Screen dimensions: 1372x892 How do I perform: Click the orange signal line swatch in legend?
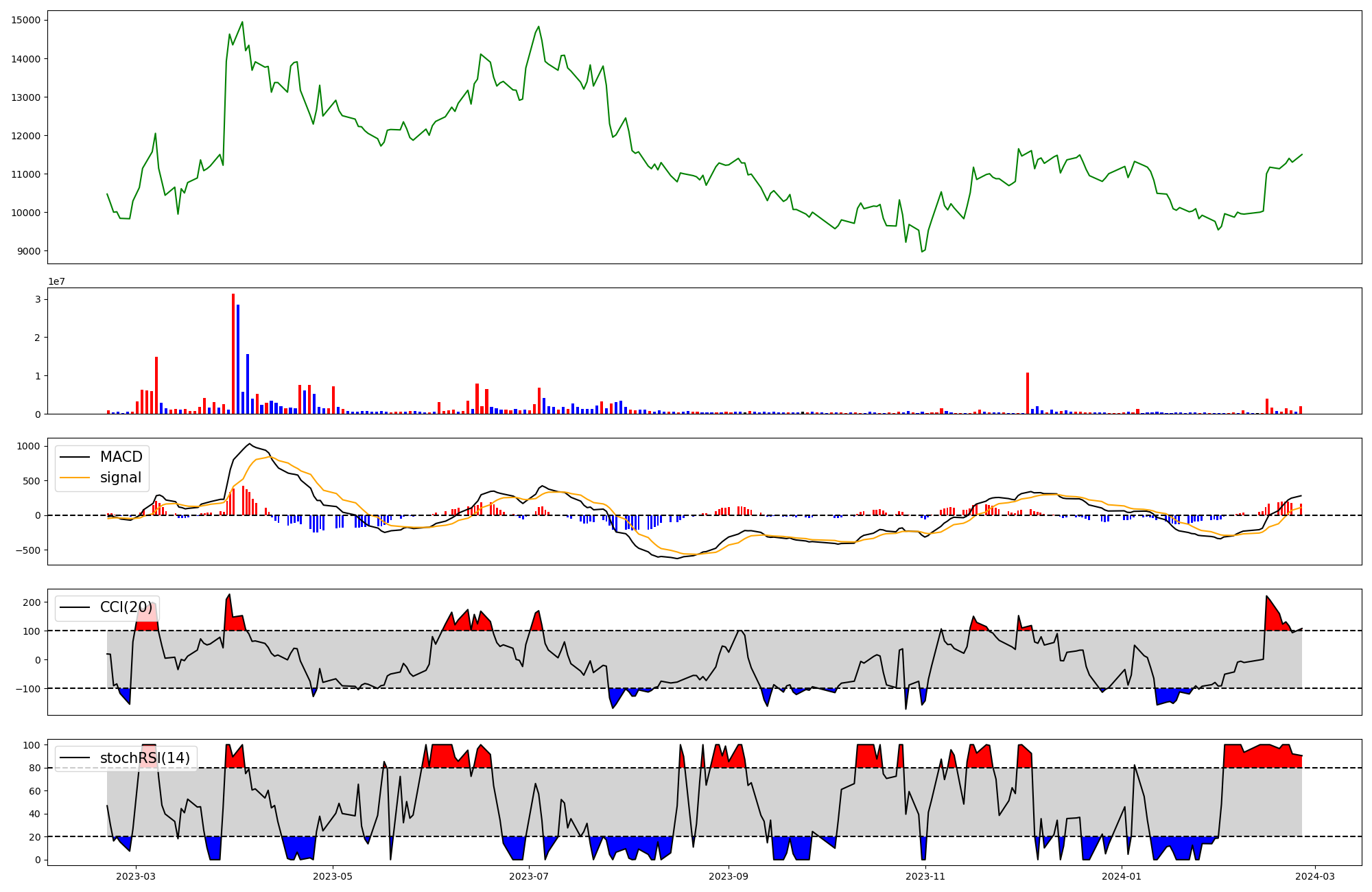click(x=75, y=478)
